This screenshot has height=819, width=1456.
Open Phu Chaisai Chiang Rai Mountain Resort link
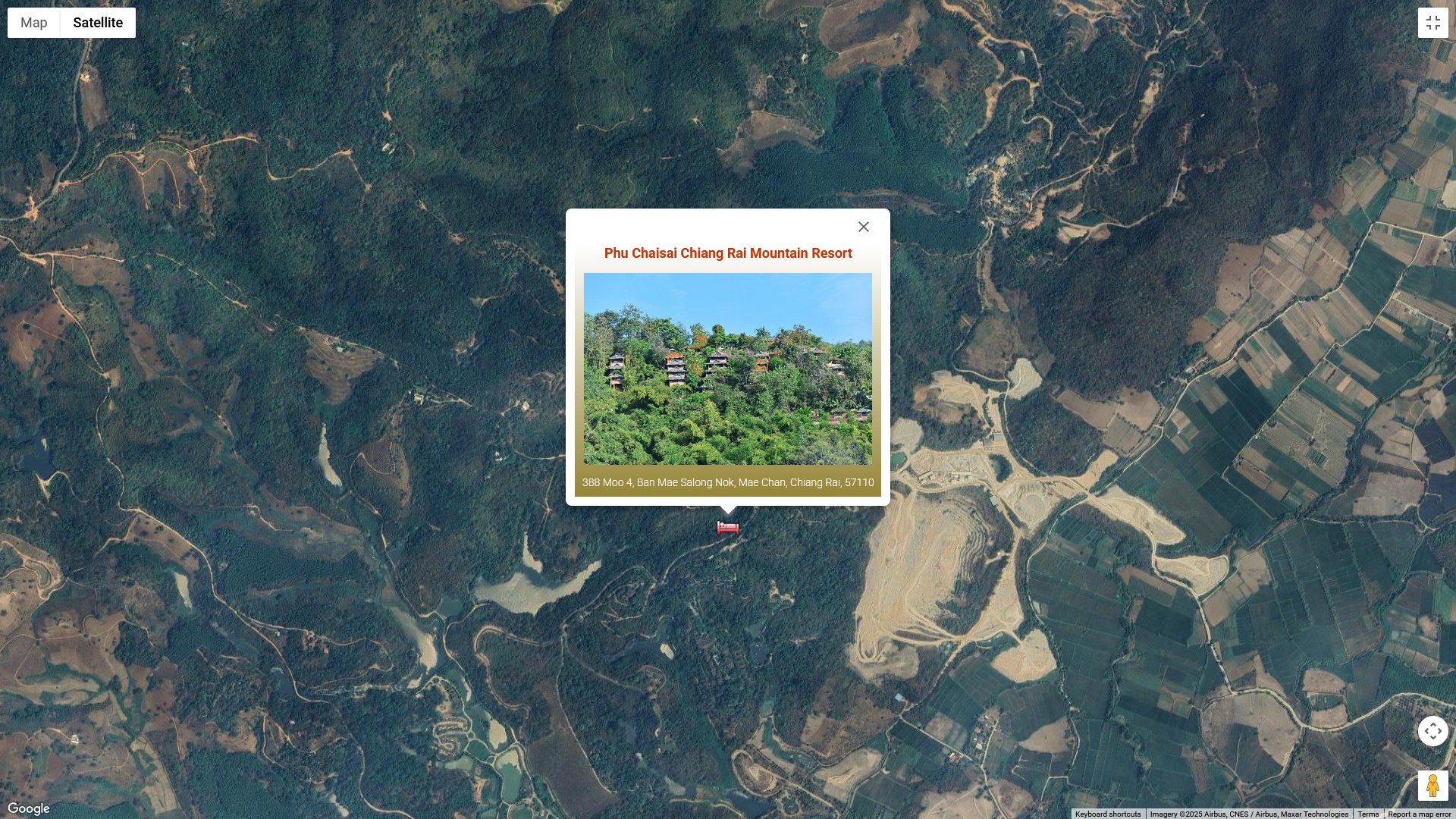728,253
